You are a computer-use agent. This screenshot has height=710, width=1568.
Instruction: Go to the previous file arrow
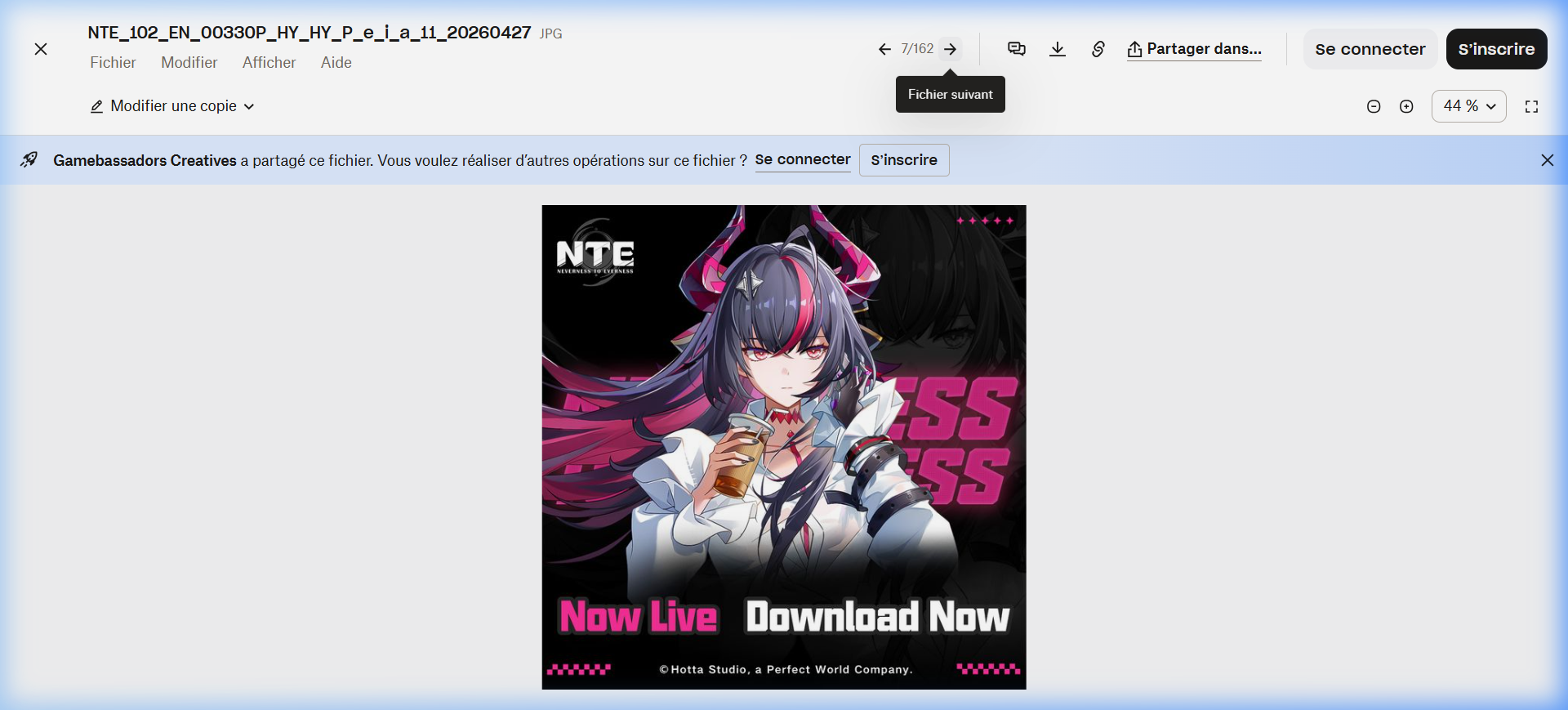coord(884,49)
